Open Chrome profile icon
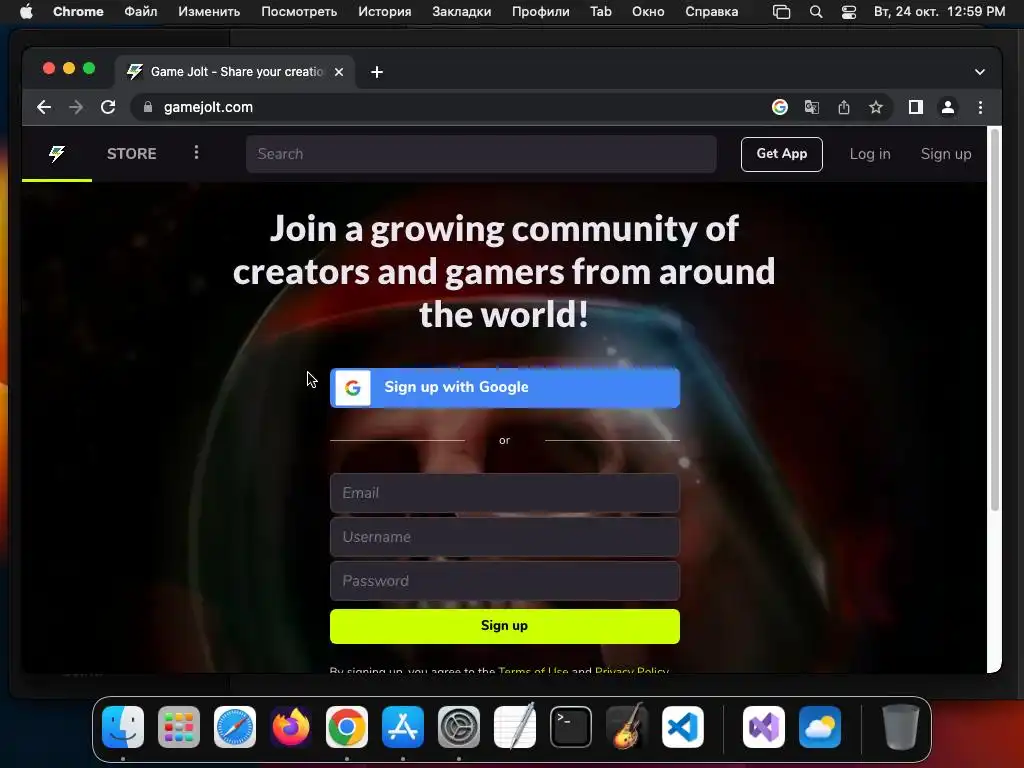Viewport: 1024px width, 768px height. pos(948,107)
